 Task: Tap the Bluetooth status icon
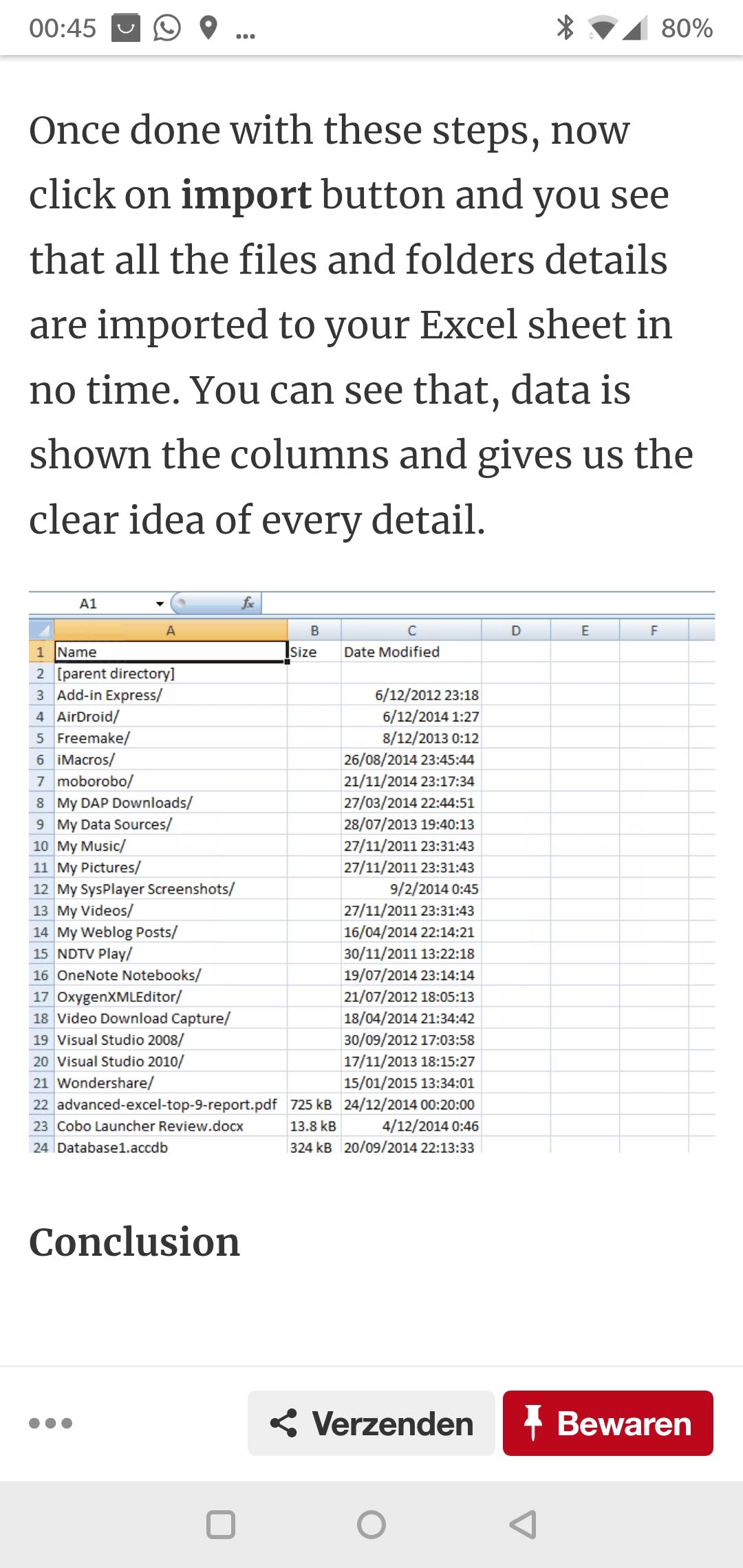[565, 28]
